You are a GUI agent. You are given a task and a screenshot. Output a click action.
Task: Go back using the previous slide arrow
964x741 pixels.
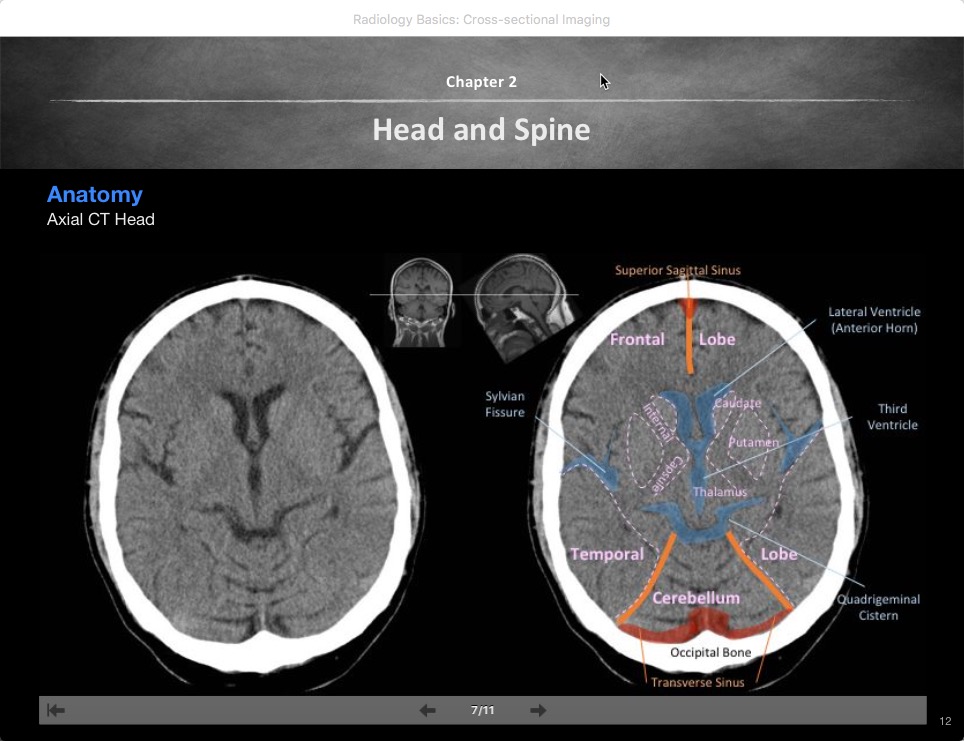427,710
